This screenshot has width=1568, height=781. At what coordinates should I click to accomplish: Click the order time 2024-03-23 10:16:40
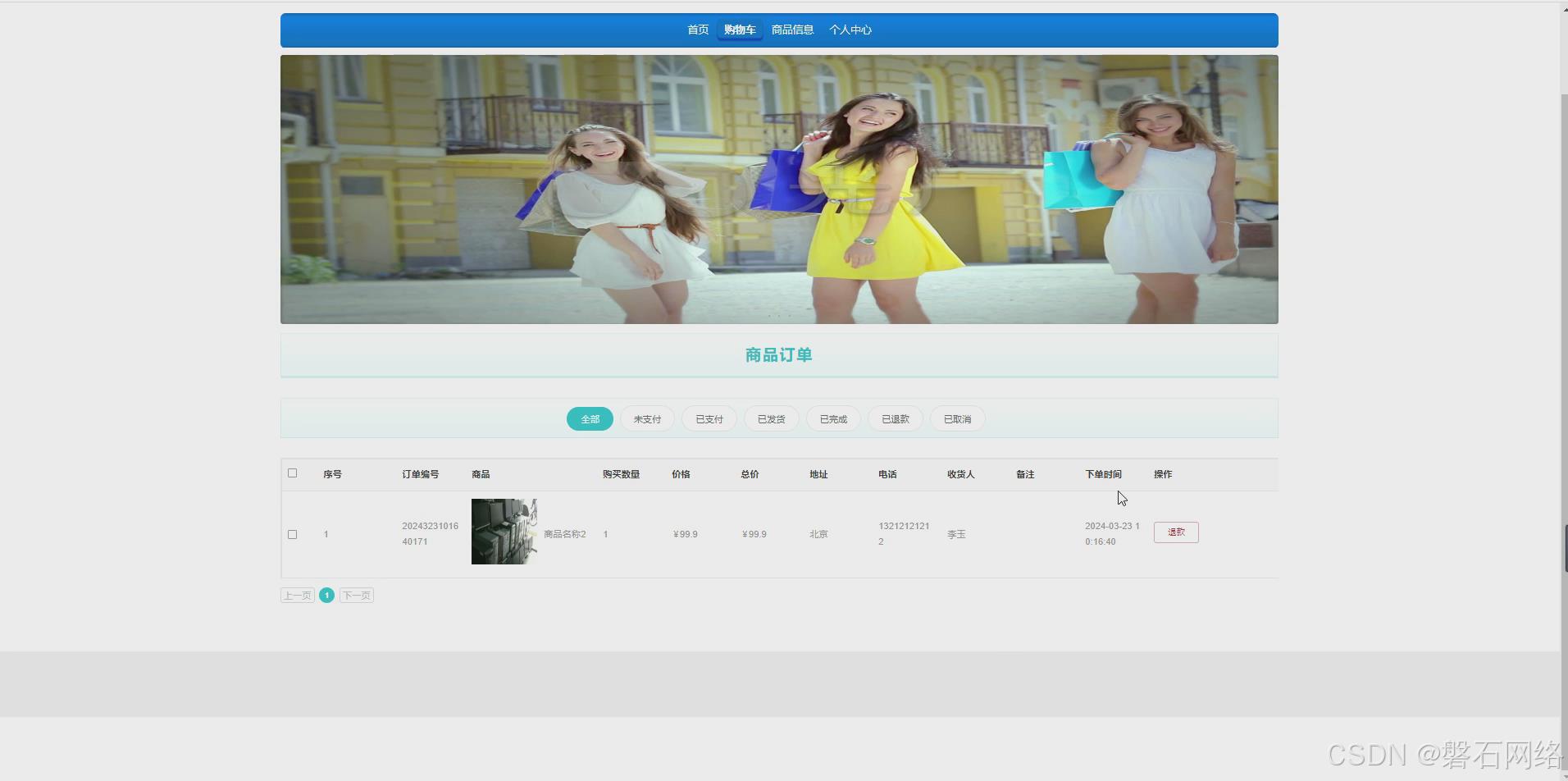click(1112, 534)
